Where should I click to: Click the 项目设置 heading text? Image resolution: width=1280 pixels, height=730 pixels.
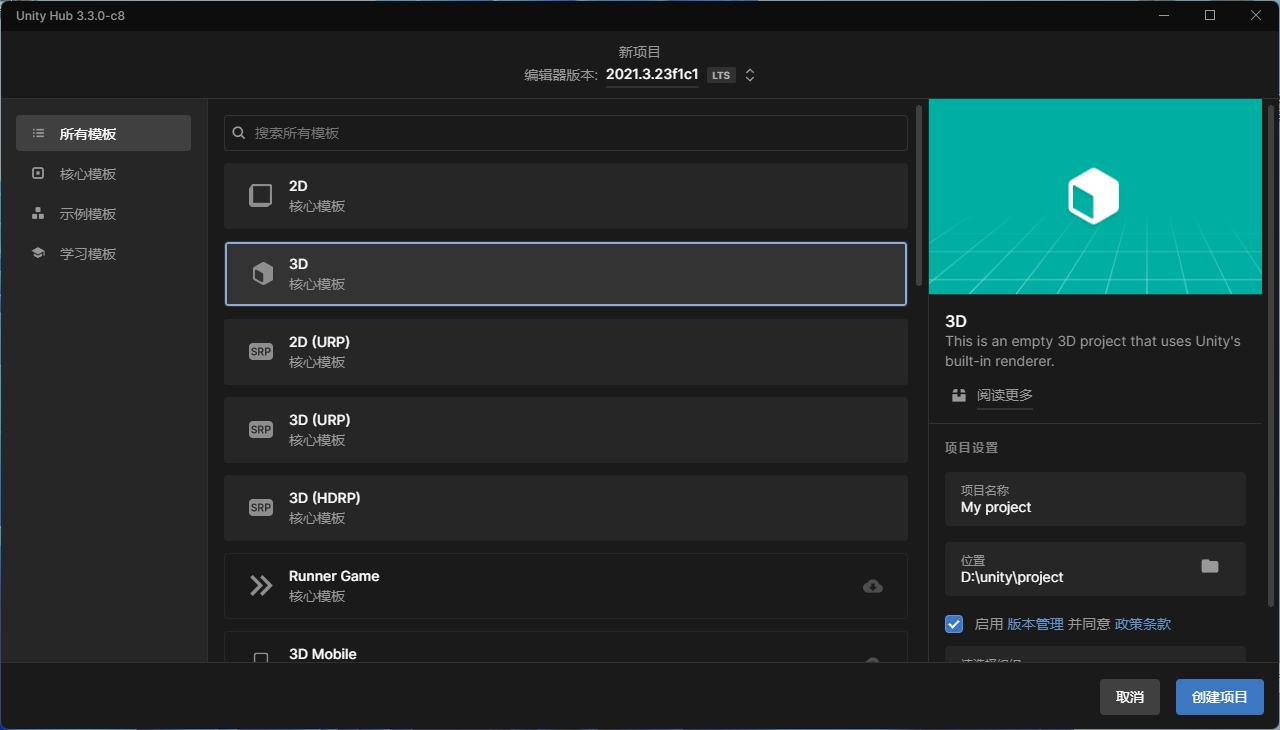tap(972, 448)
